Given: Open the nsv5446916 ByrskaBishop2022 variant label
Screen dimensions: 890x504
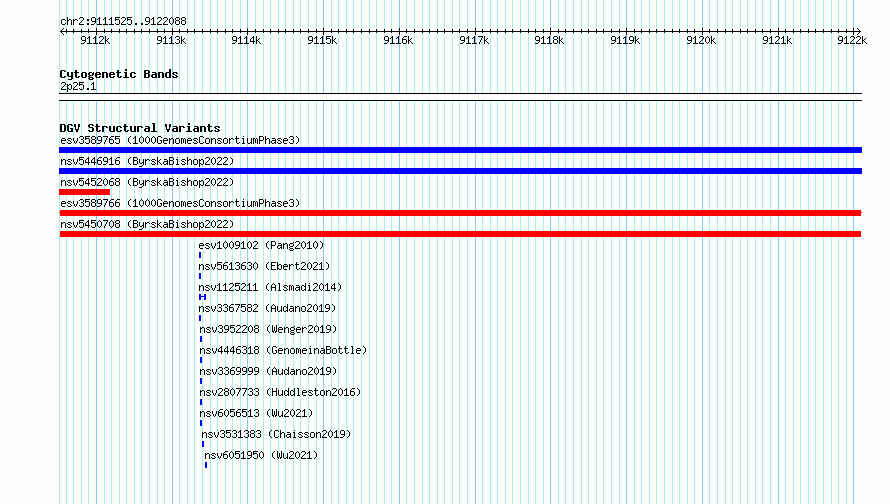Looking at the screenshot, I should coord(147,161).
